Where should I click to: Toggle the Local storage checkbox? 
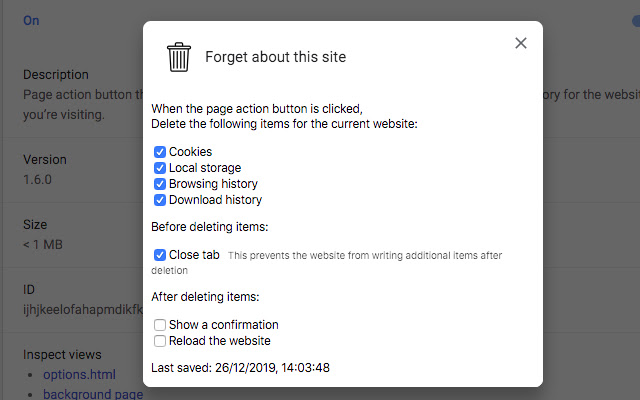[160, 168]
